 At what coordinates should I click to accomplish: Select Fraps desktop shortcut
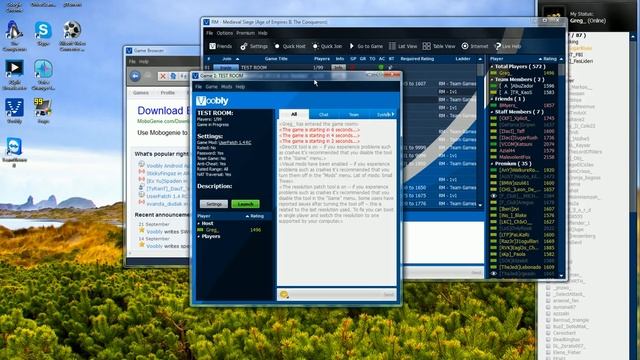pos(43,111)
